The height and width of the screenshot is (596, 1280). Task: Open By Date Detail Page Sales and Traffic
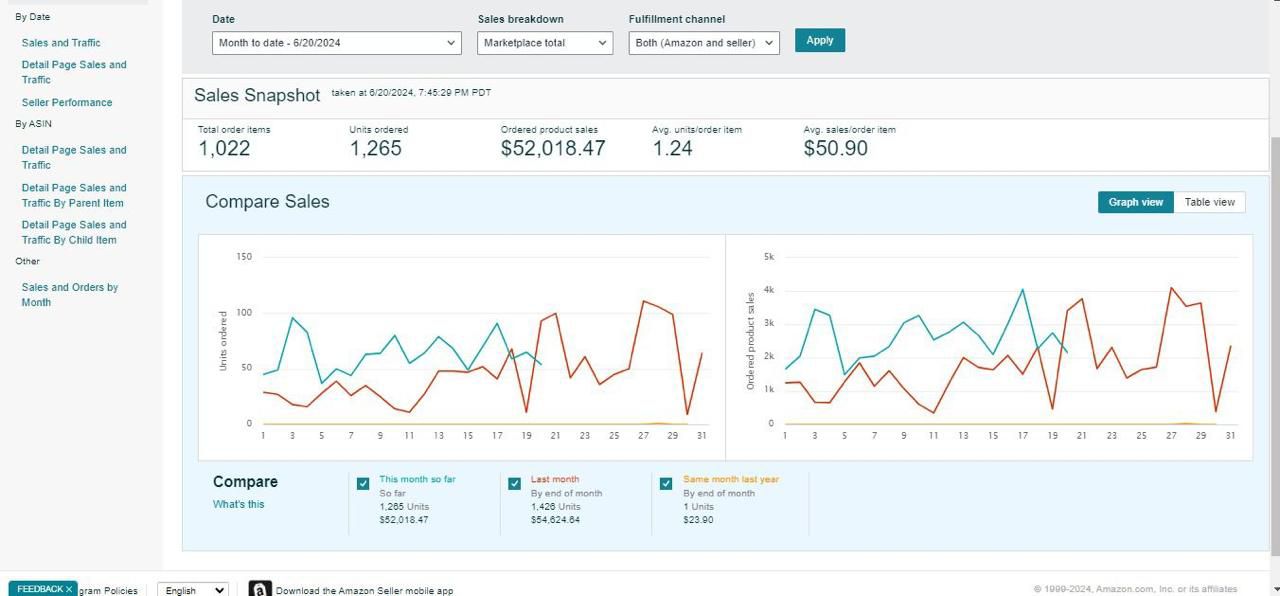pyautogui.click(x=74, y=72)
